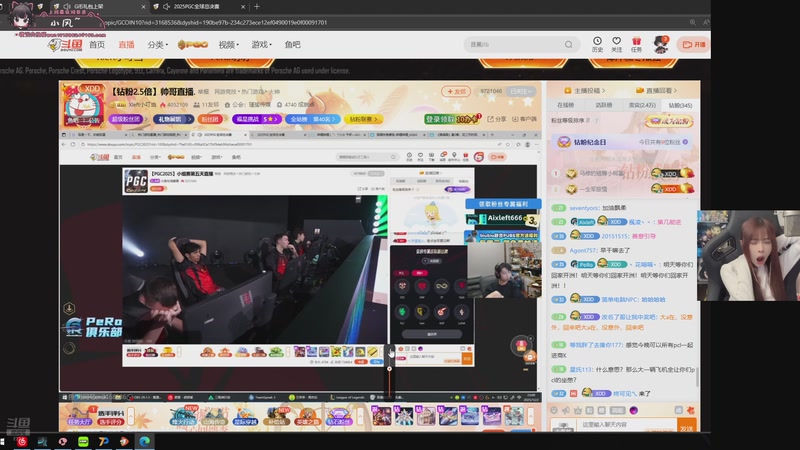800x450 pixels.
Task: Close the floating red packet widget
Action: [x=530, y=338]
